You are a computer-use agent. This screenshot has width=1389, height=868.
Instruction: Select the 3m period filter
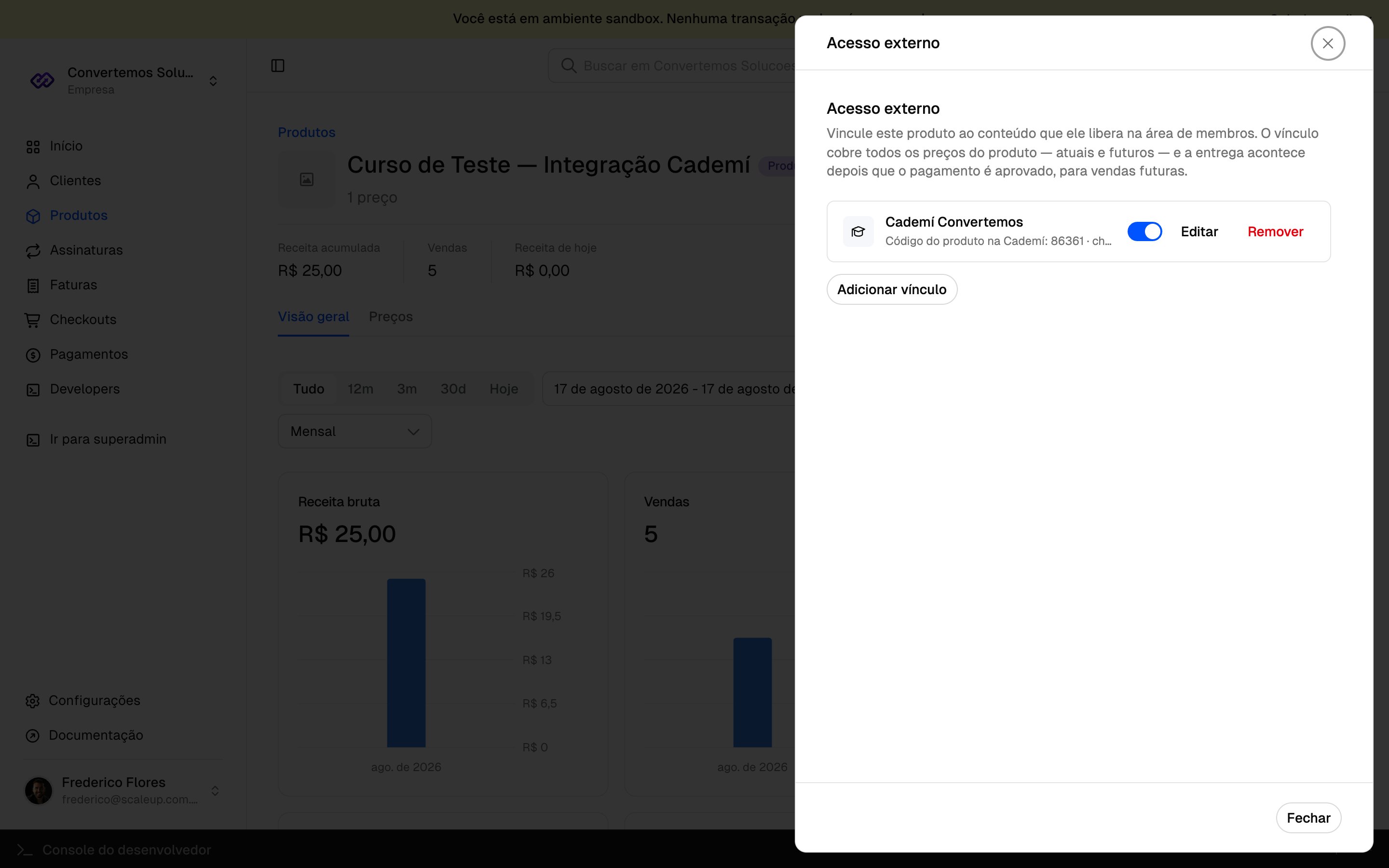[407, 389]
